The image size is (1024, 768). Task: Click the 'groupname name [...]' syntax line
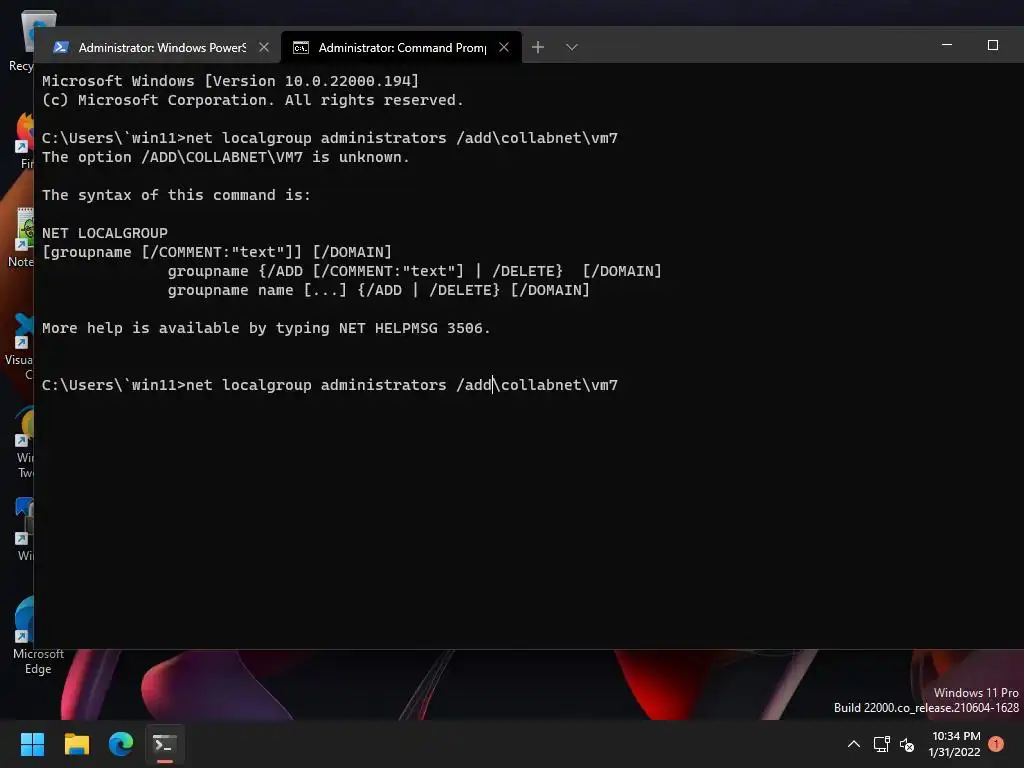pos(378,290)
